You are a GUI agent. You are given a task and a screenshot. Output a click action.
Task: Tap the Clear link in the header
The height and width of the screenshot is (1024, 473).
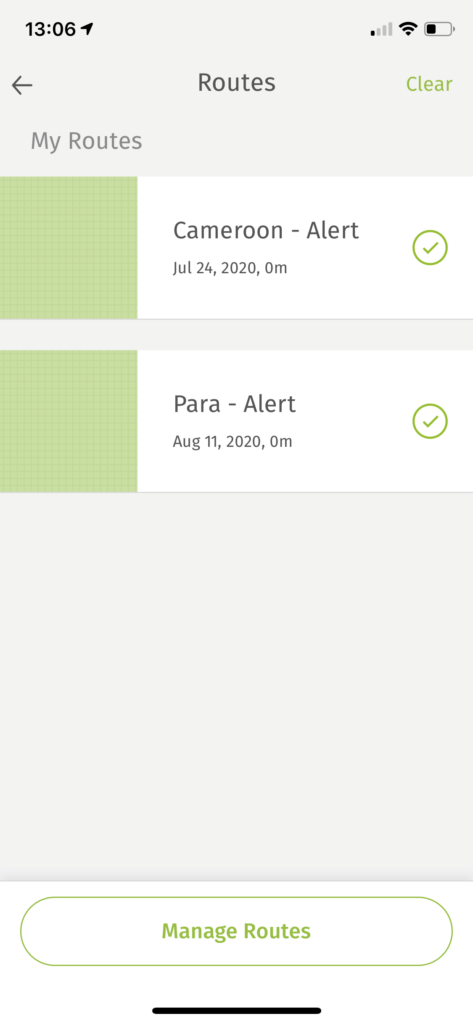[429, 84]
